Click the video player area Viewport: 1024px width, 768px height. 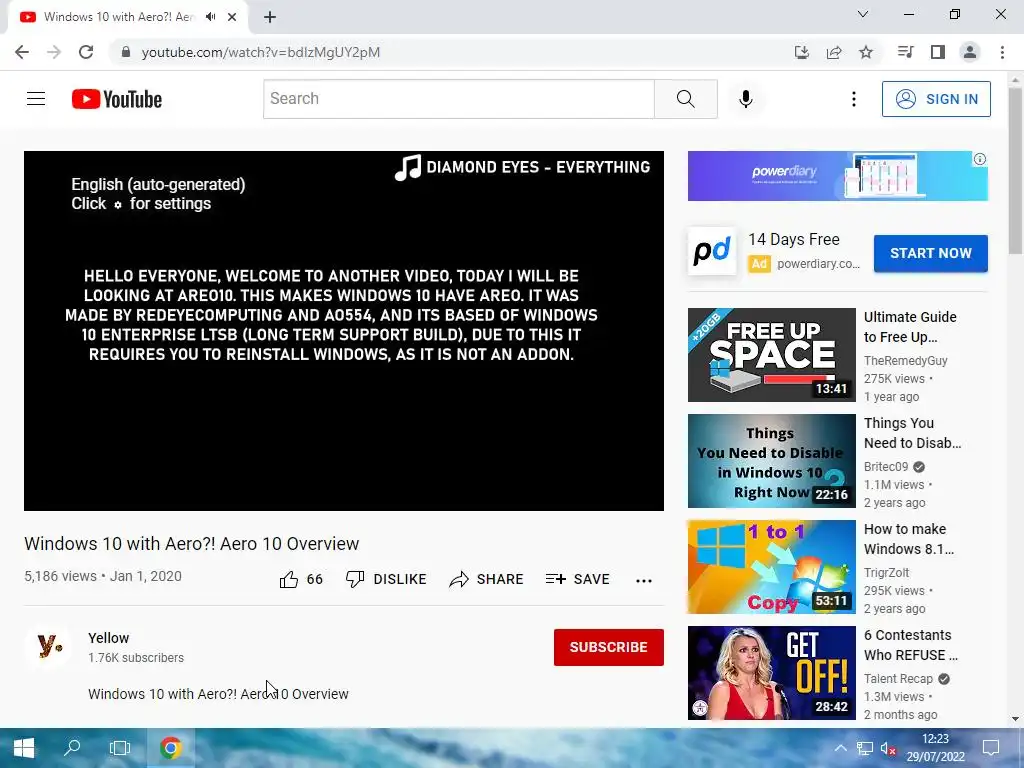click(x=344, y=330)
